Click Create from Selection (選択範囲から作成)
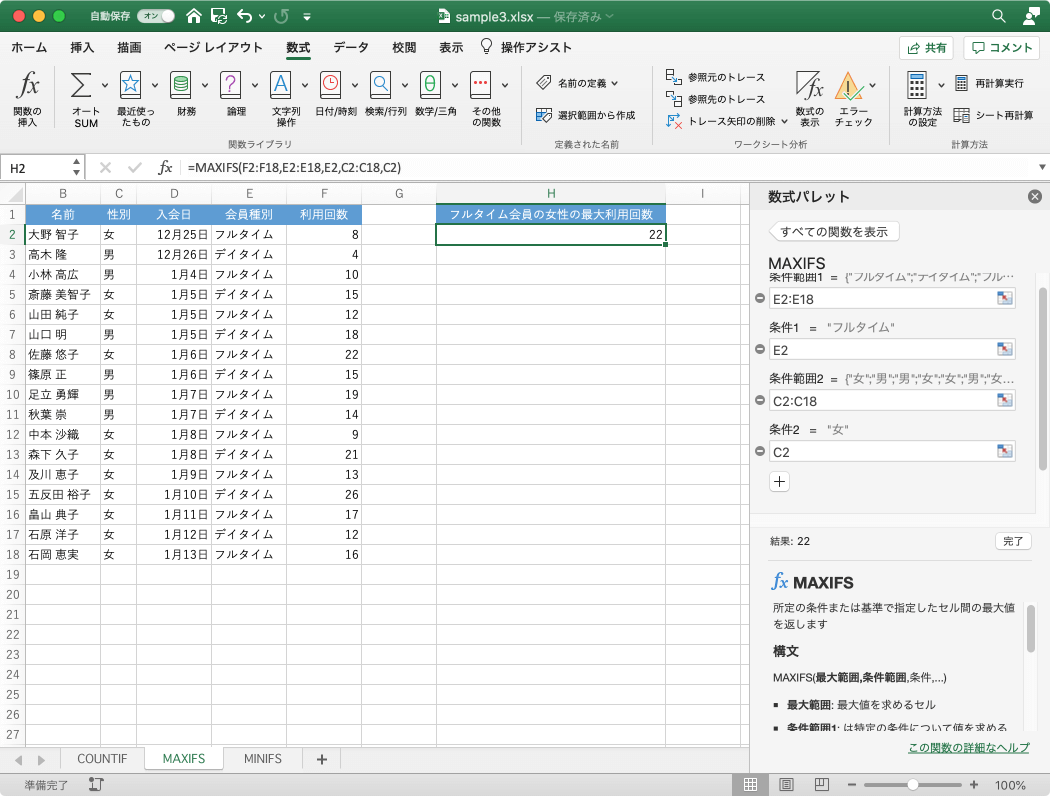 585,115
